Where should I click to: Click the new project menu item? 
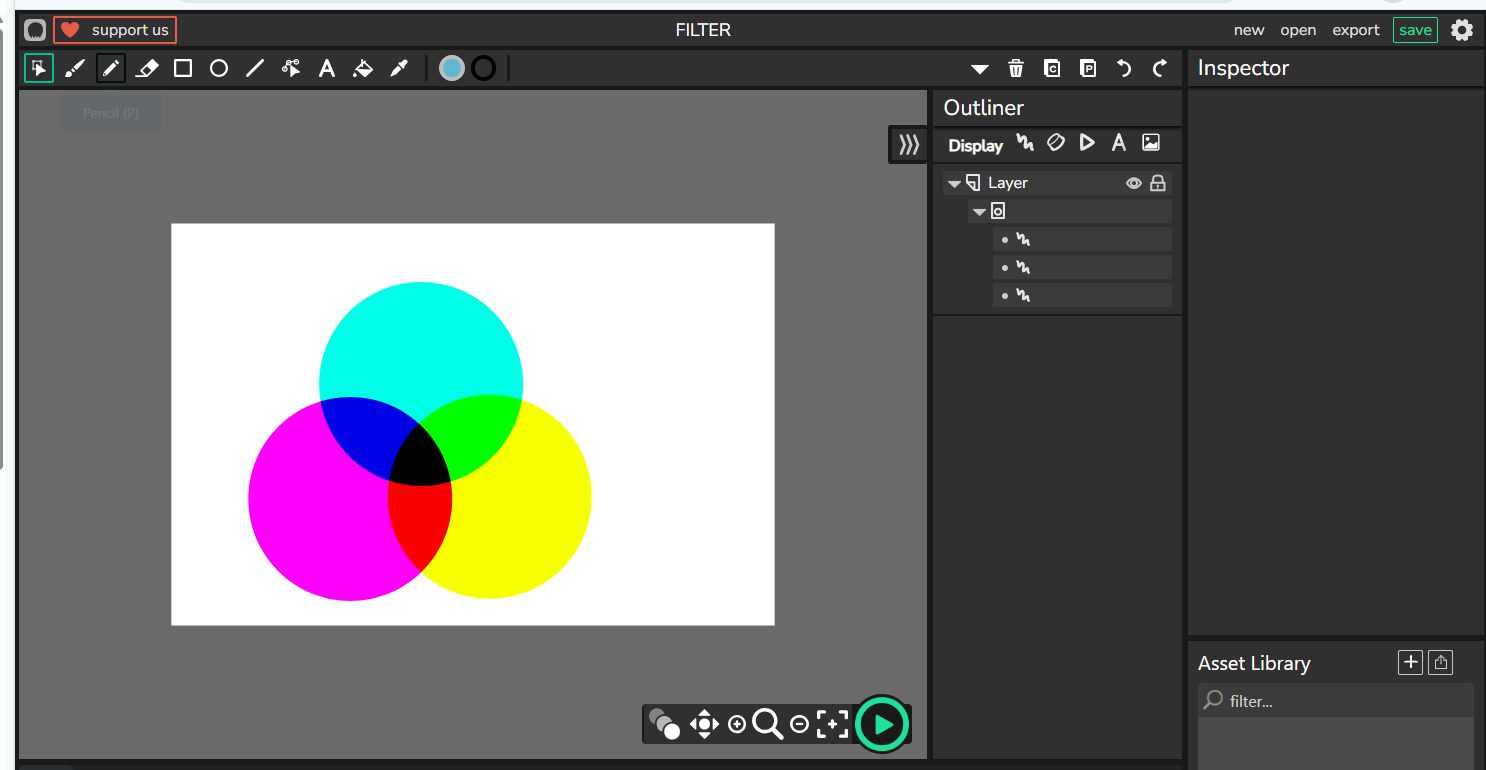coord(1249,30)
